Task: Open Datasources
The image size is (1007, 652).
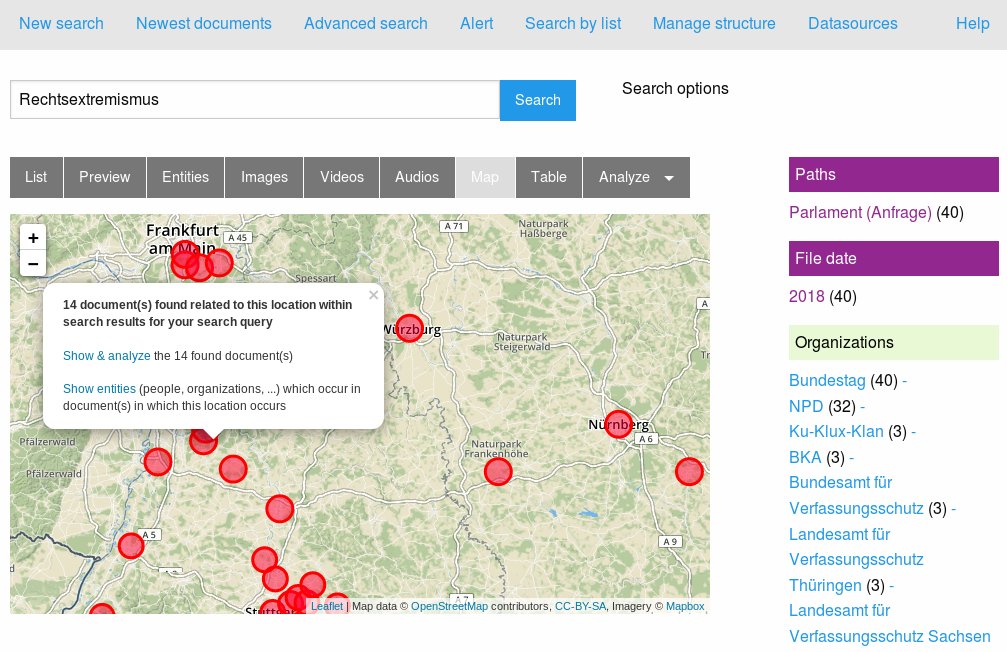Action: click(853, 24)
